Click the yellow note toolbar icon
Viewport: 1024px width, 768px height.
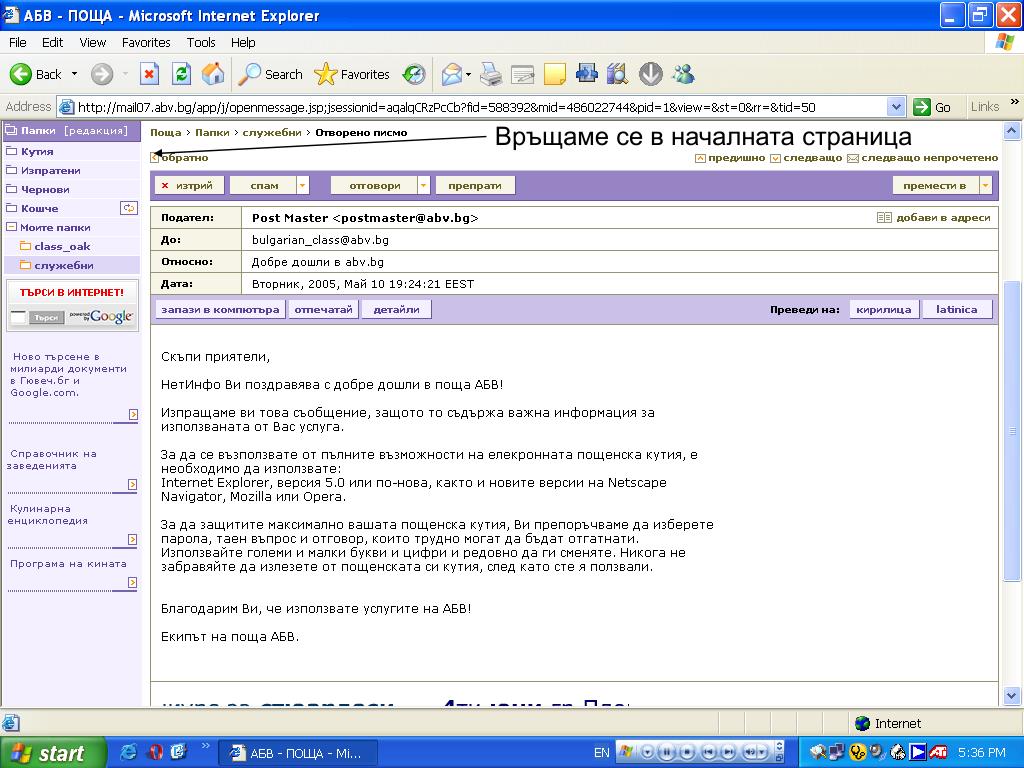554,74
